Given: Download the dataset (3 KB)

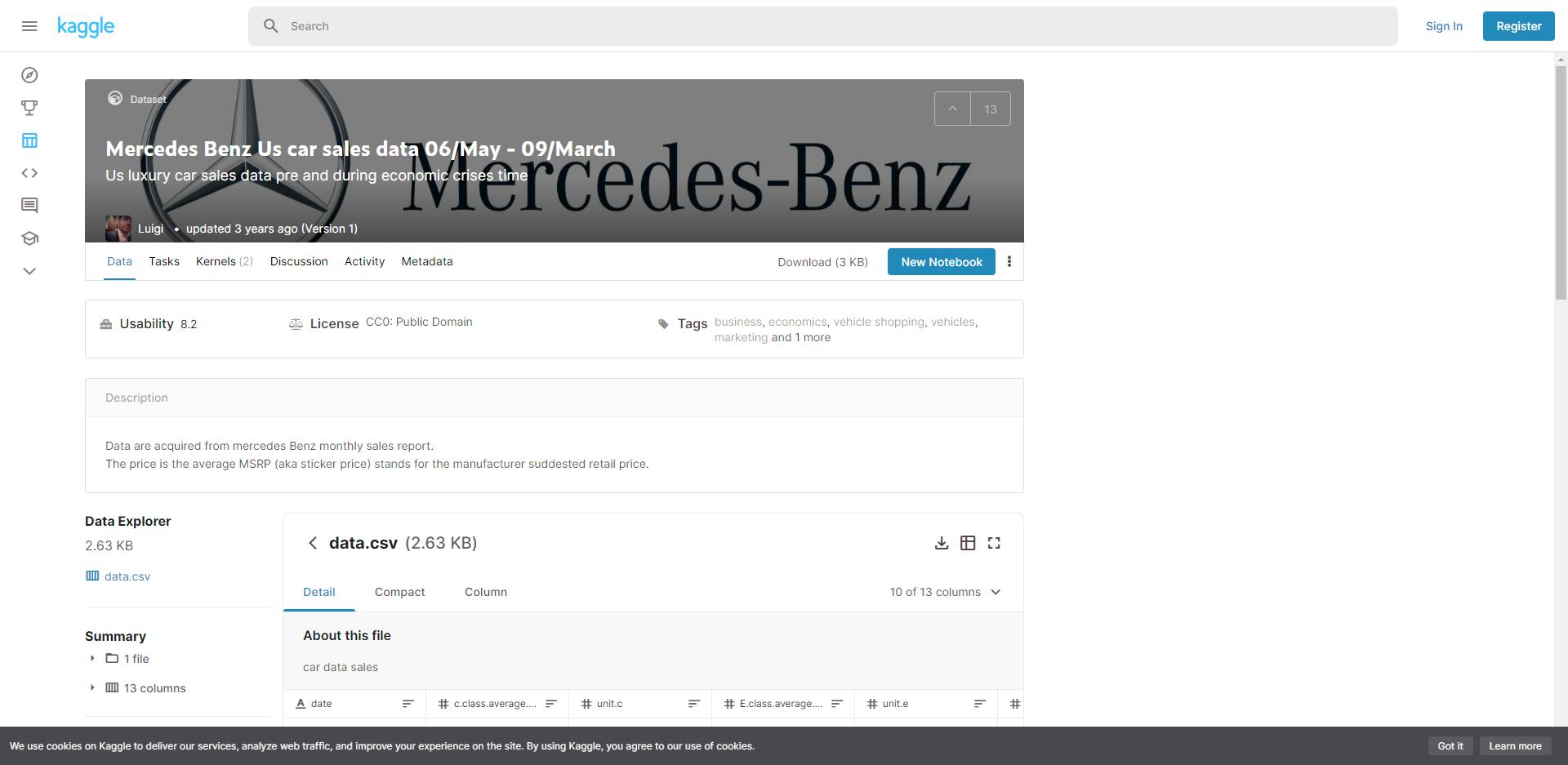Looking at the screenshot, I should [822, 262].
